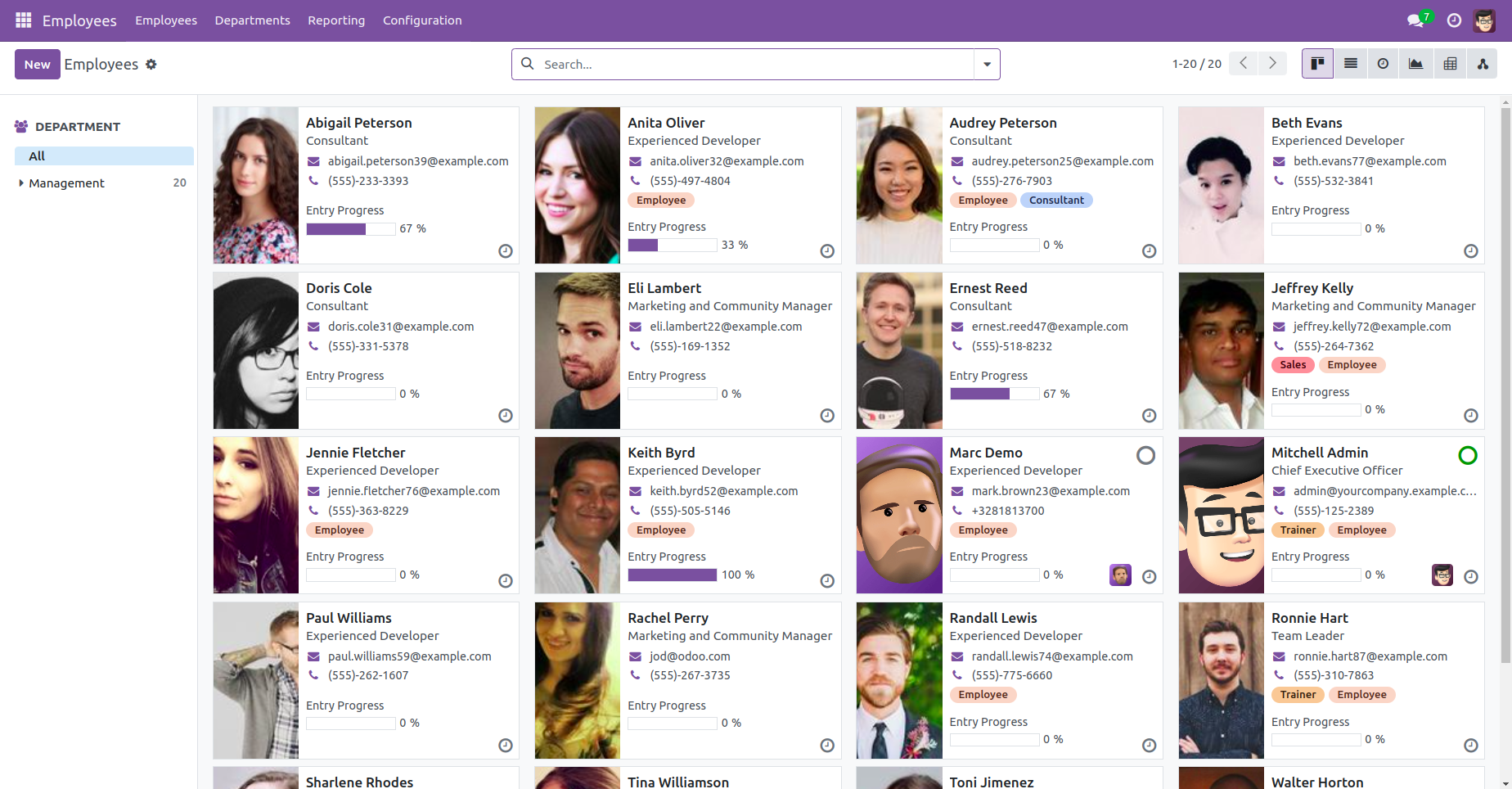Click Trainer tag on Ronnie Hart card

click(x=1298, y=695)
